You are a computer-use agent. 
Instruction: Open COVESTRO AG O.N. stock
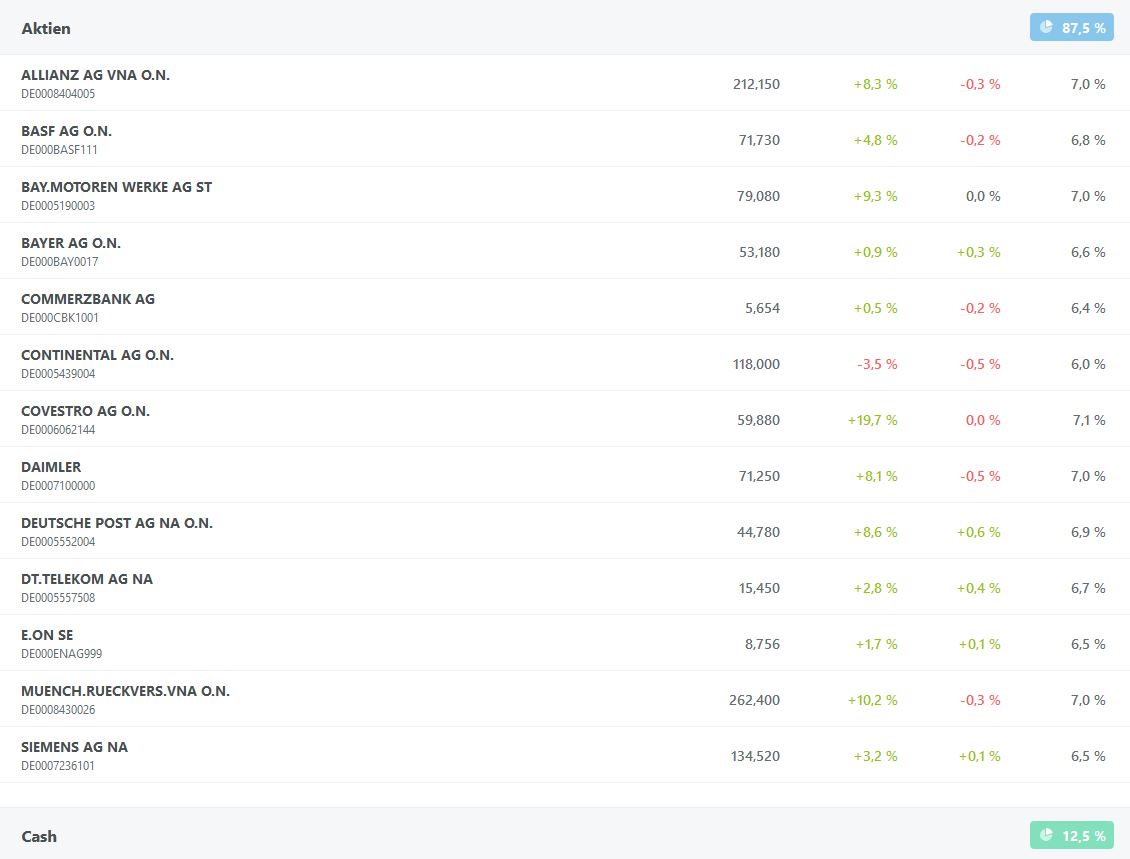[x=85, y=411]
